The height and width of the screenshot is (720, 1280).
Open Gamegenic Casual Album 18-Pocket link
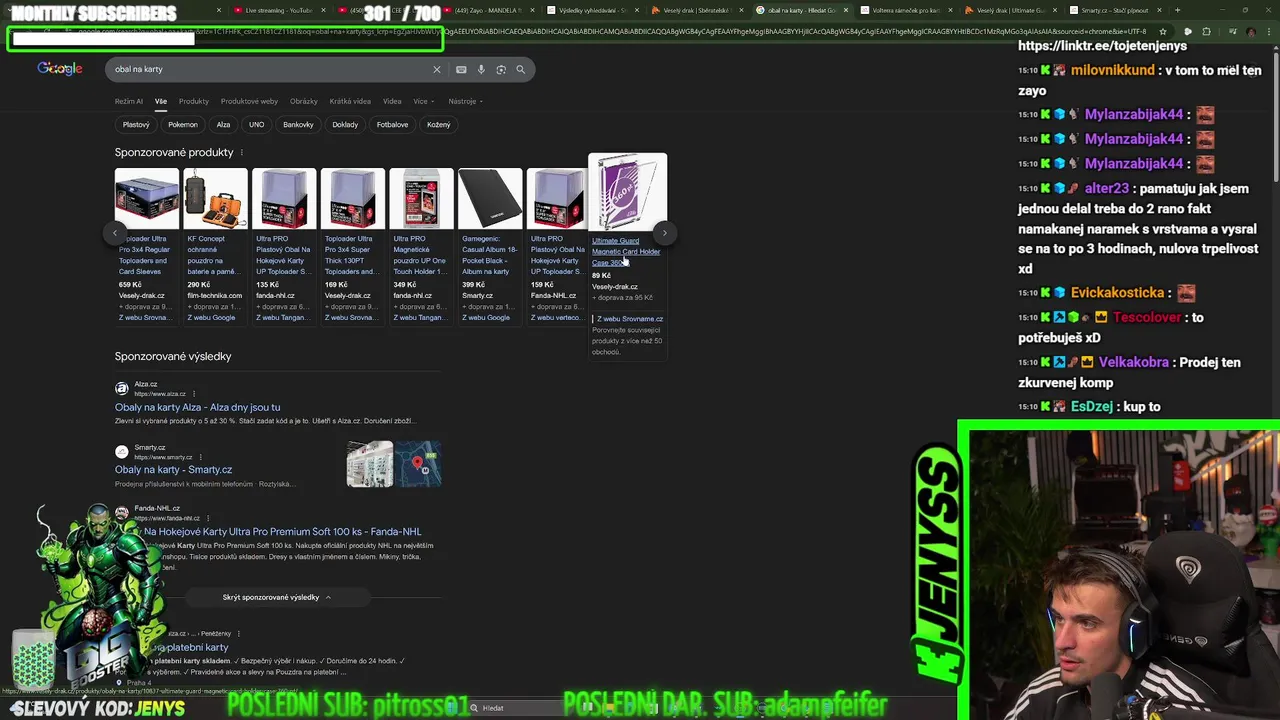[490, 255]
